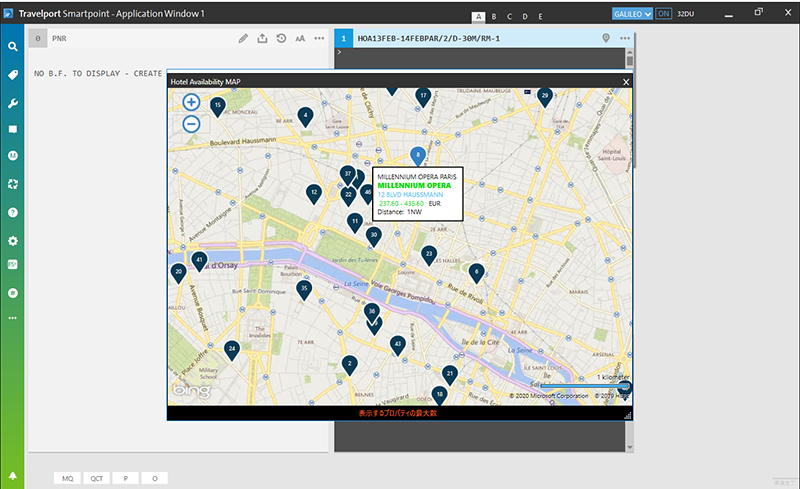Click terminal window scrollbar down arrow
800x489 pixels.
pyautogui.click(x=630, y=448)
